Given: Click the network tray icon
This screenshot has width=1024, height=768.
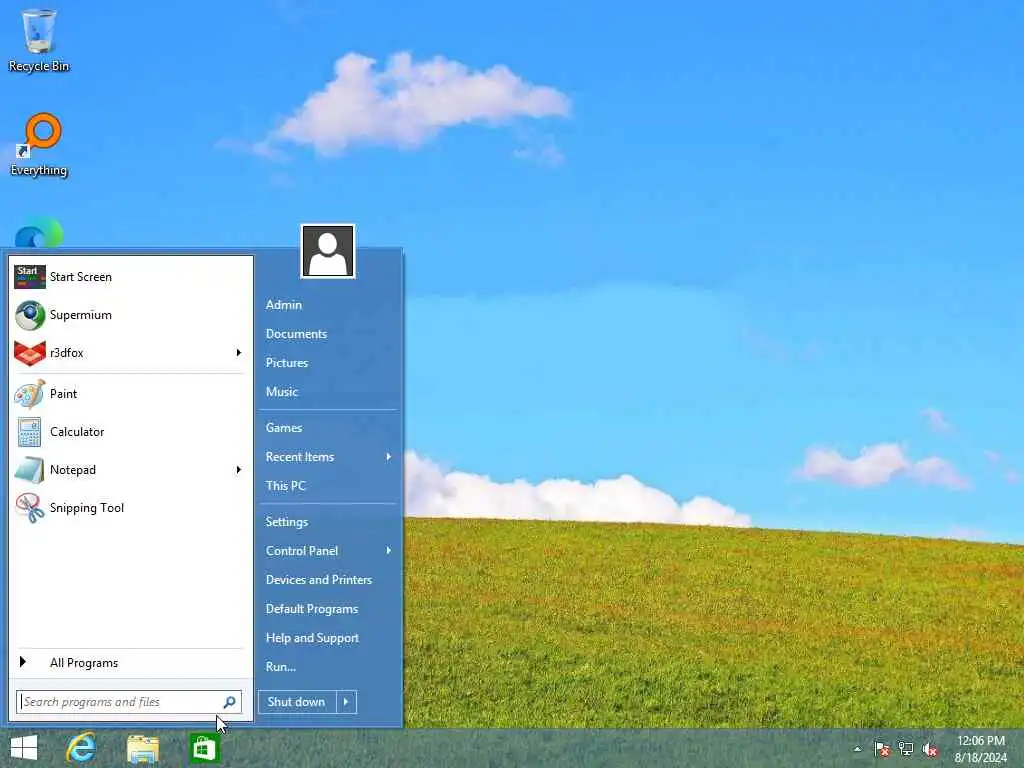Looking at the screenshot, I should pos(906,749).
